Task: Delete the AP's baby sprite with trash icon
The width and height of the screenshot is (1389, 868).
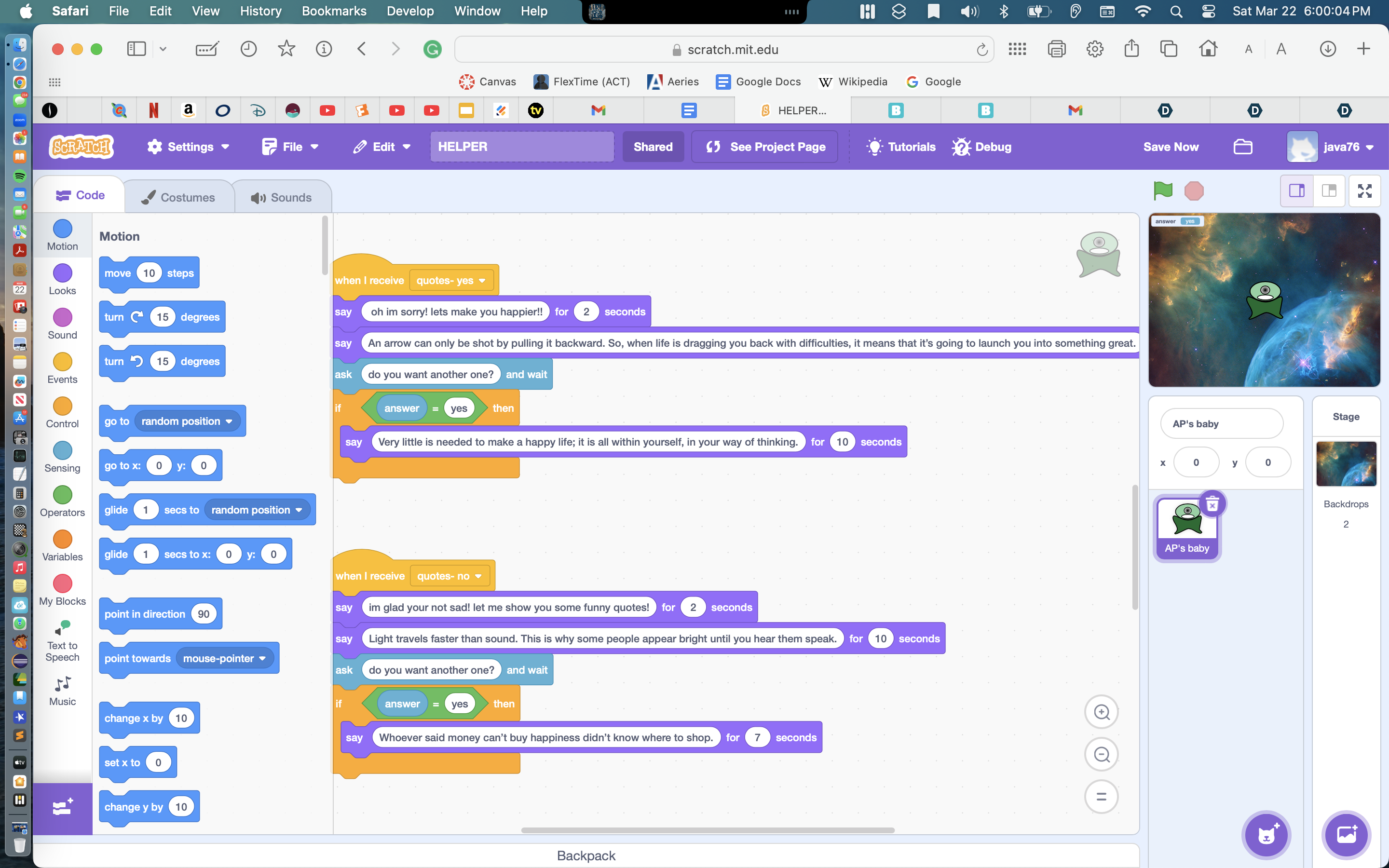Action: (1212, 504)
